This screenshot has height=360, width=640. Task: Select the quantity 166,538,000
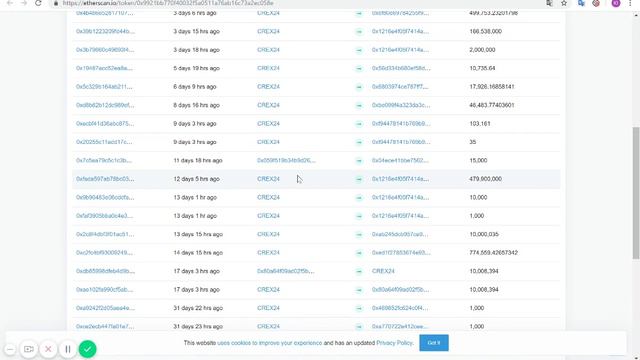[x=485, y=31]
